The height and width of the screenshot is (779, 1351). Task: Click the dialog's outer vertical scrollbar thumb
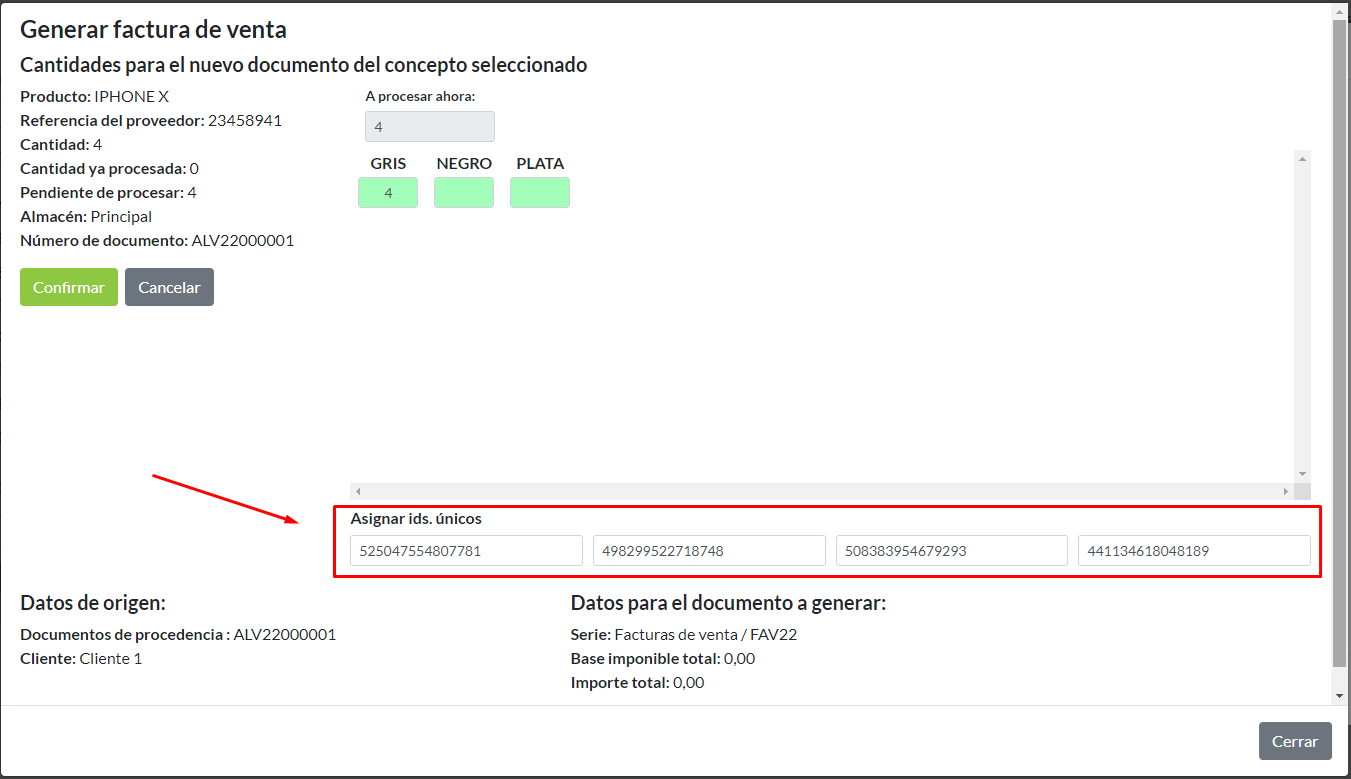[x=1340, y=340]
